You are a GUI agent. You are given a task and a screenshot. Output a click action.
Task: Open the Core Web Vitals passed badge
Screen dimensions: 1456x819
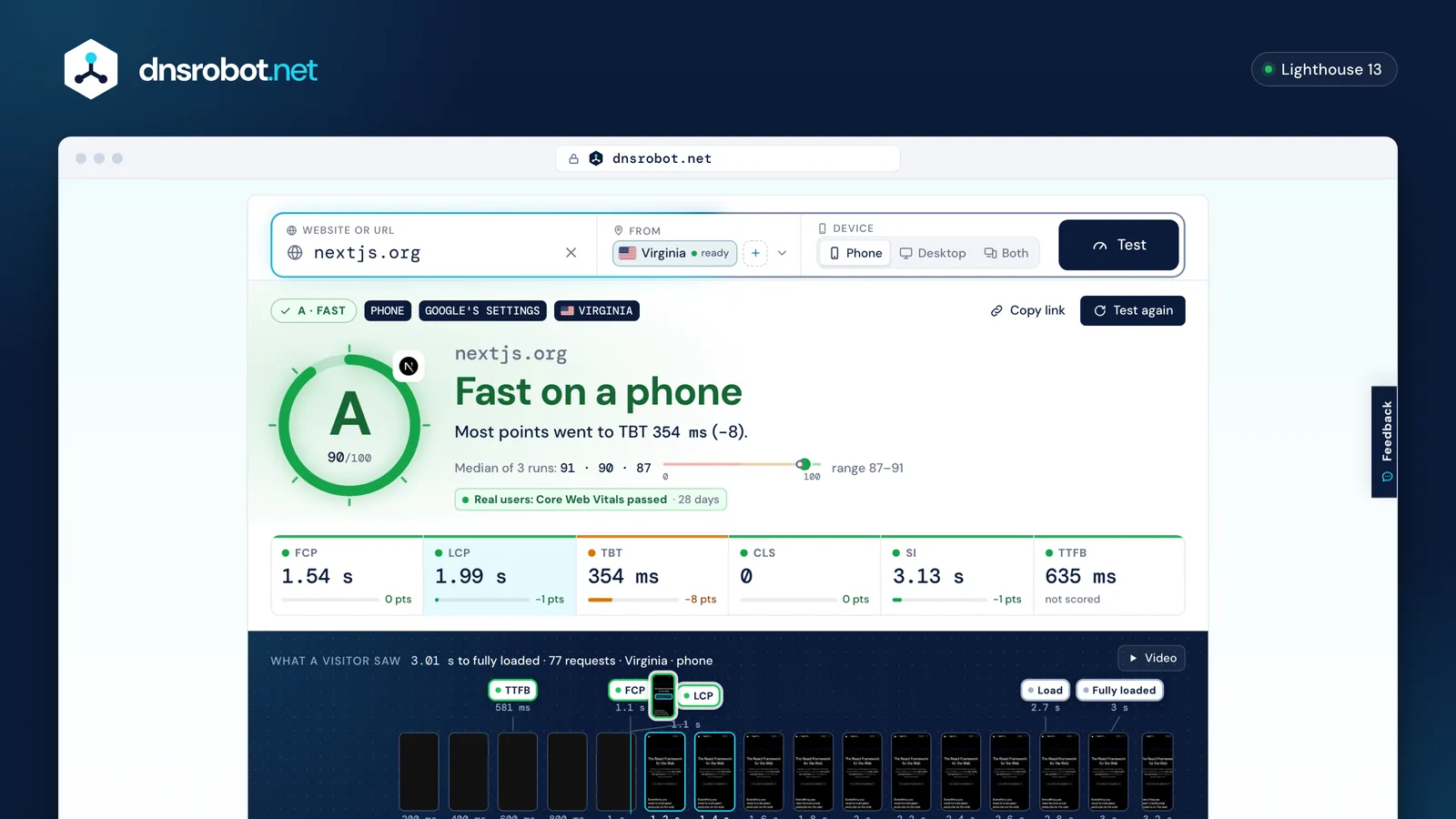[x=591, y=500]
